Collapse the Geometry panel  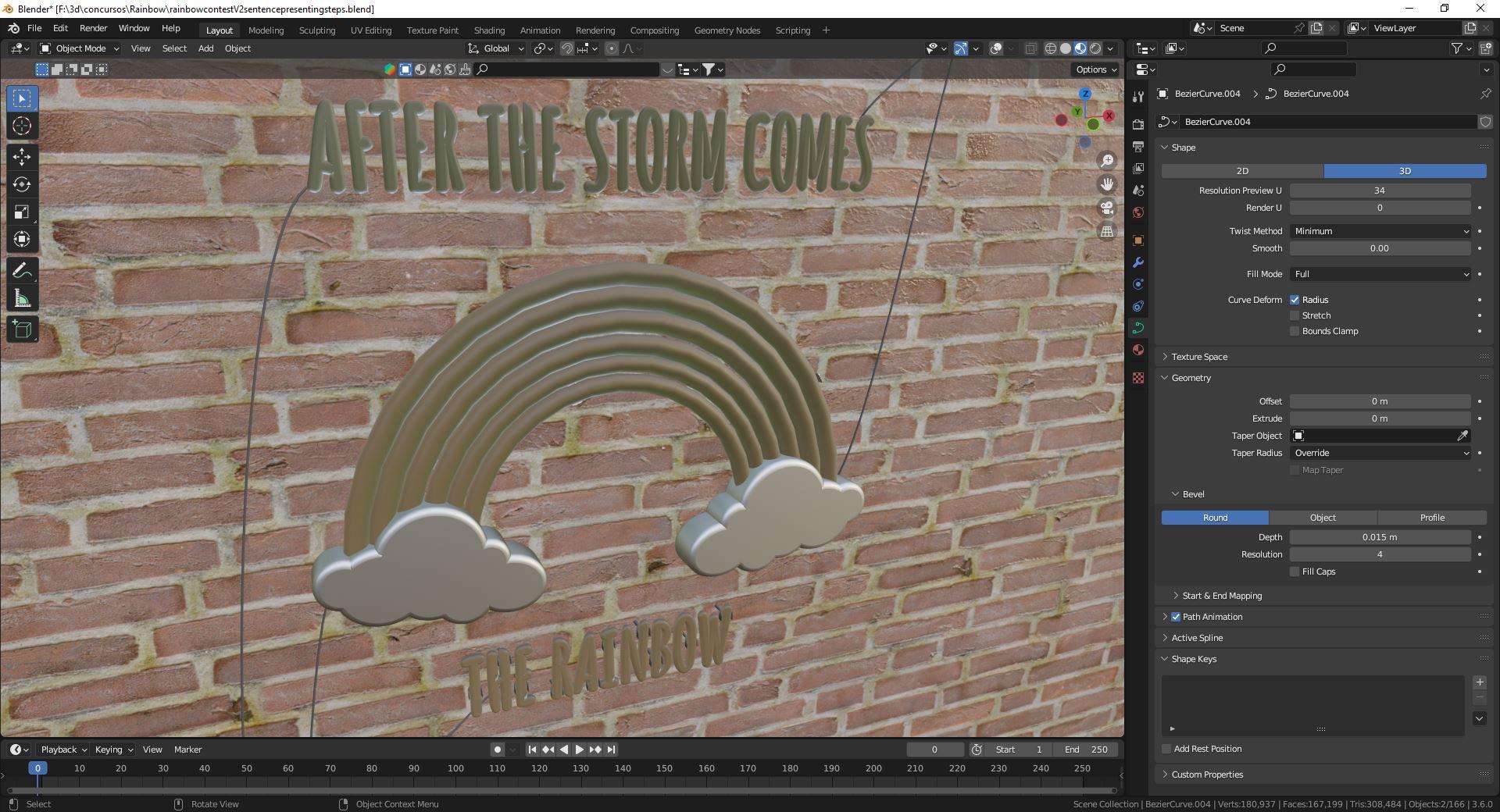click(x=1191, y=378)
